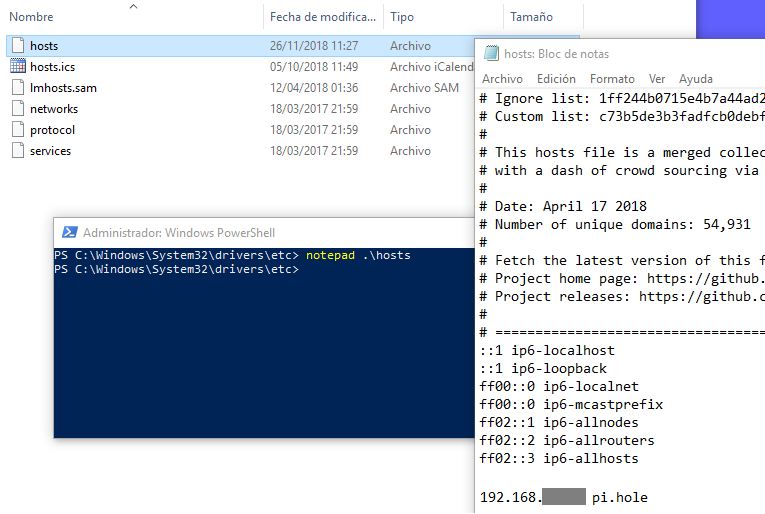This screenshot has height=514, width=765.
Task: Sort by the Nombre column header
Action: coord(31,17)
